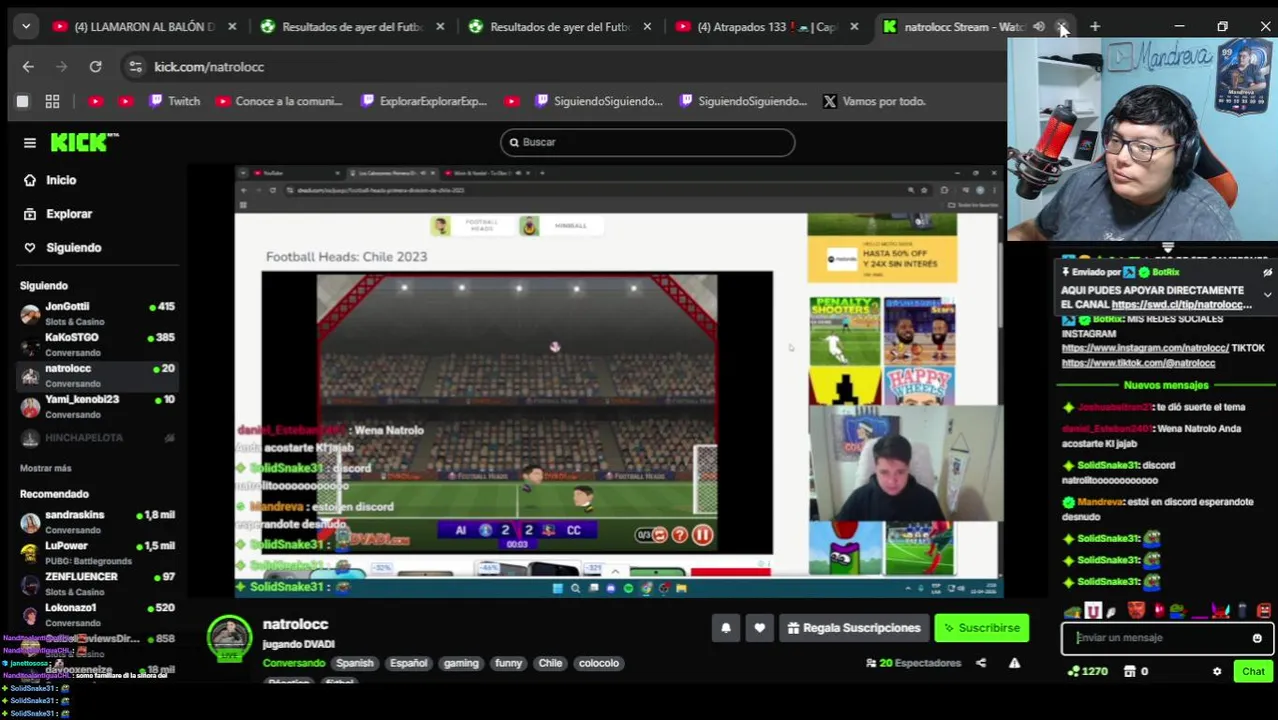Select the colocolo tag
1278x720 pixels.
[599, 663]
